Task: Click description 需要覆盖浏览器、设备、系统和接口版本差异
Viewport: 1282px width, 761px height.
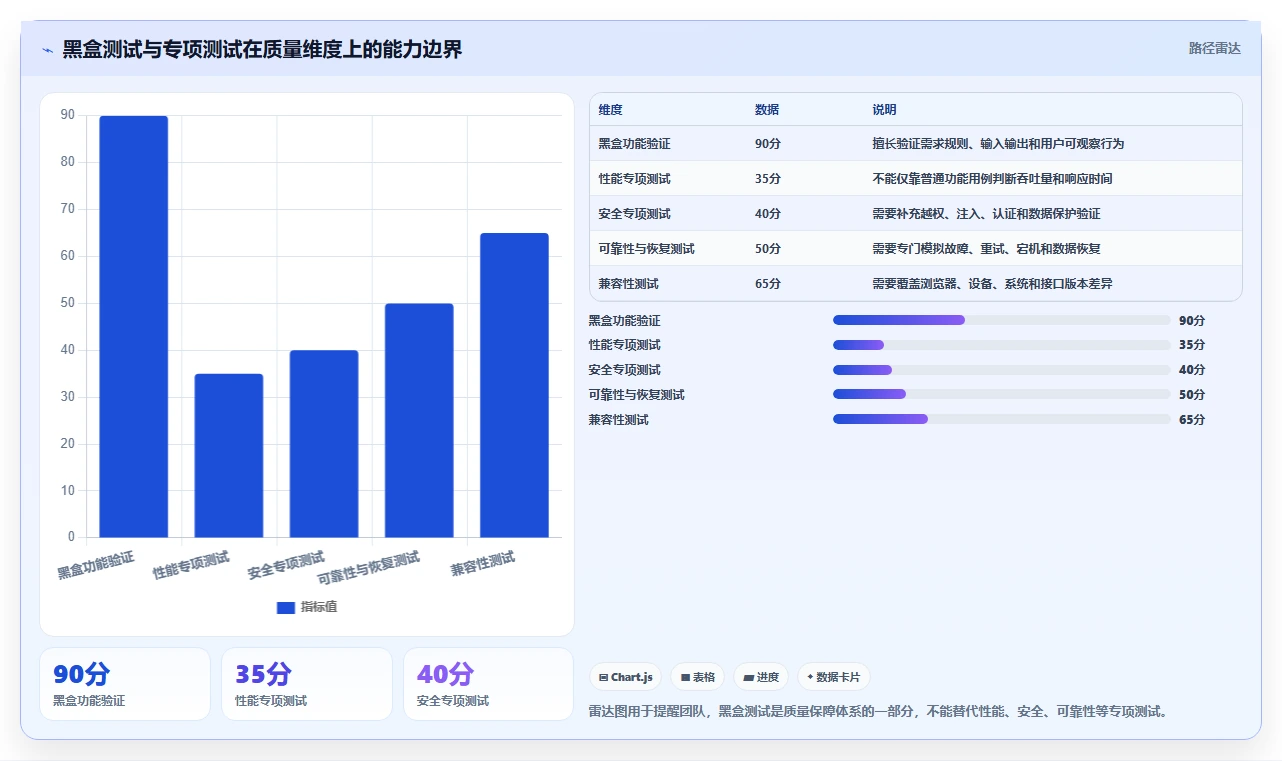Action: 992,284
